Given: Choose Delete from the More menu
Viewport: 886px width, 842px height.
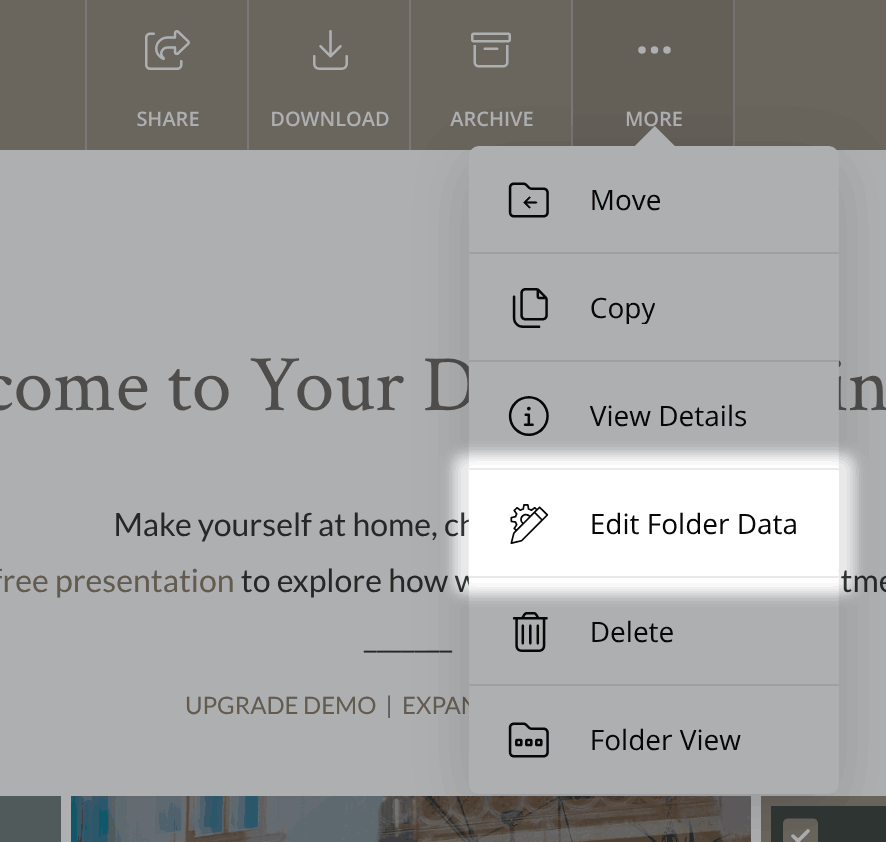Looking at the screenshot, I should (x=654, y=632).
